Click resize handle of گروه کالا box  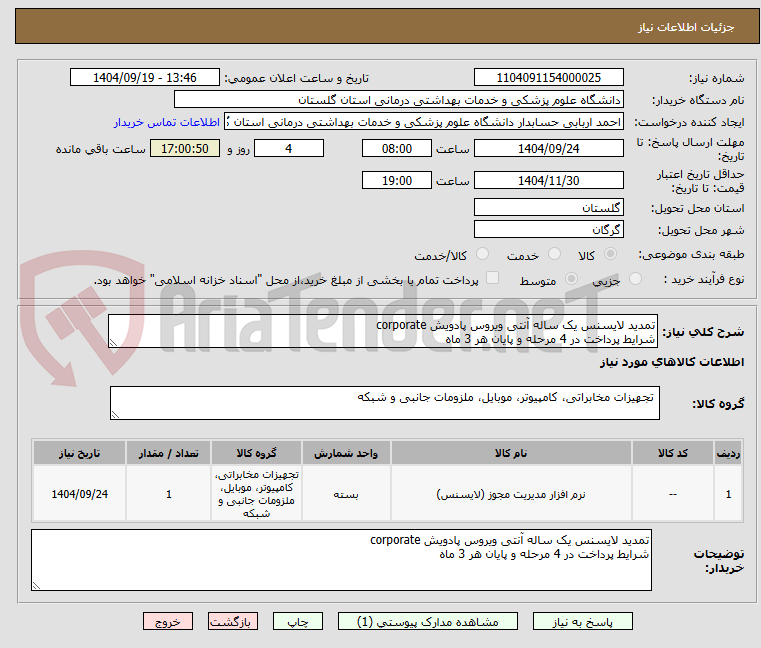tap(115, 415)
